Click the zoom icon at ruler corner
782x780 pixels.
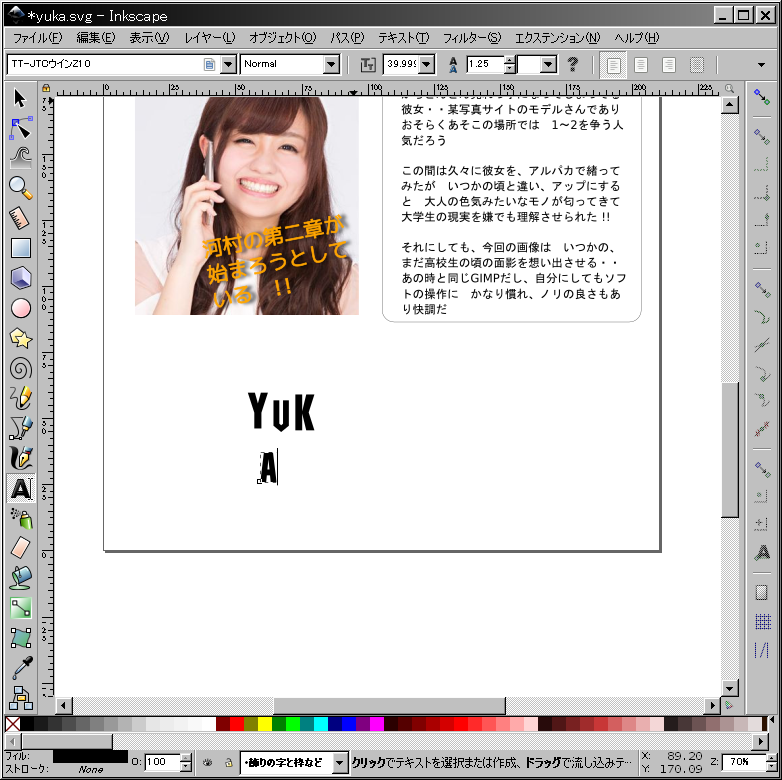729,88
